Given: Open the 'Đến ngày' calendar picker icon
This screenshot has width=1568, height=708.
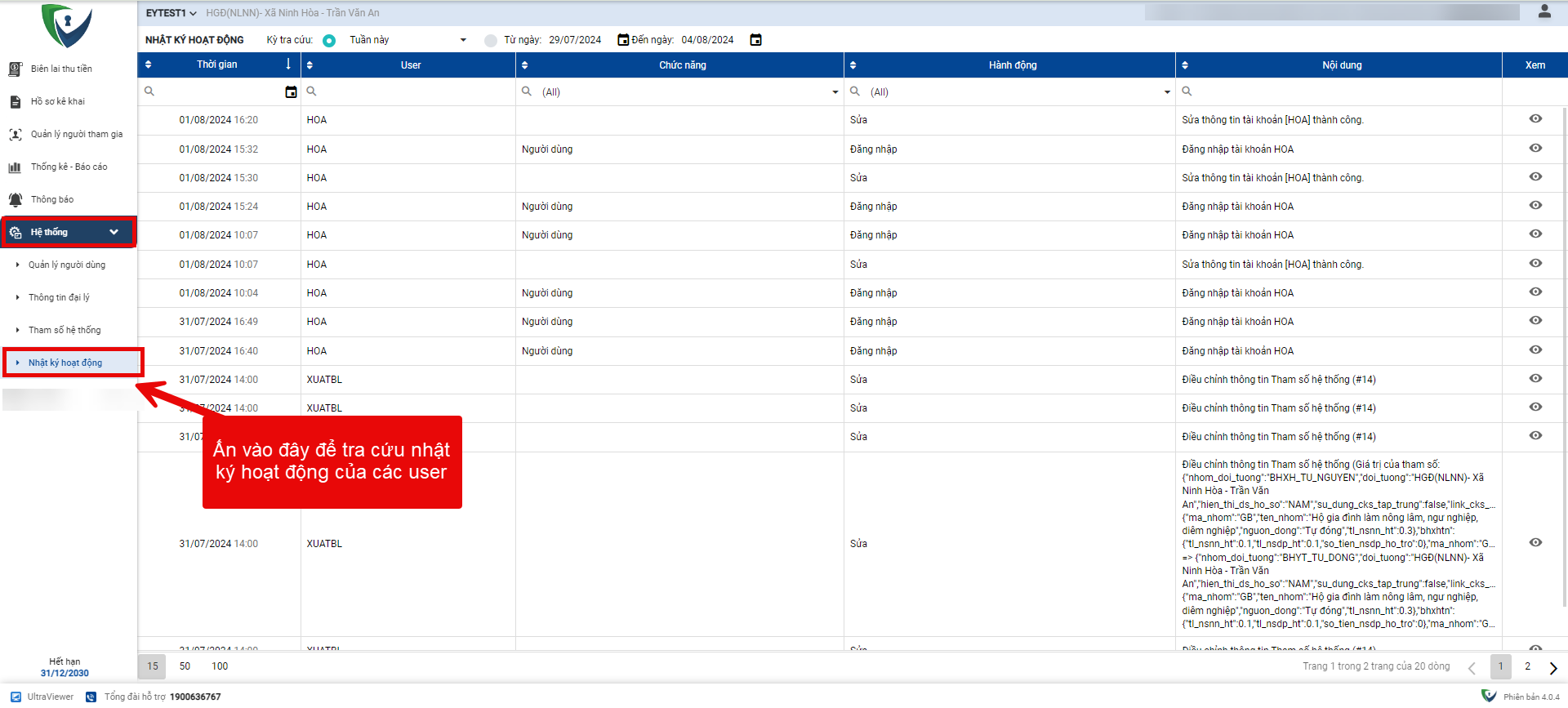Looking at the screenshot, I should [755, 40].
